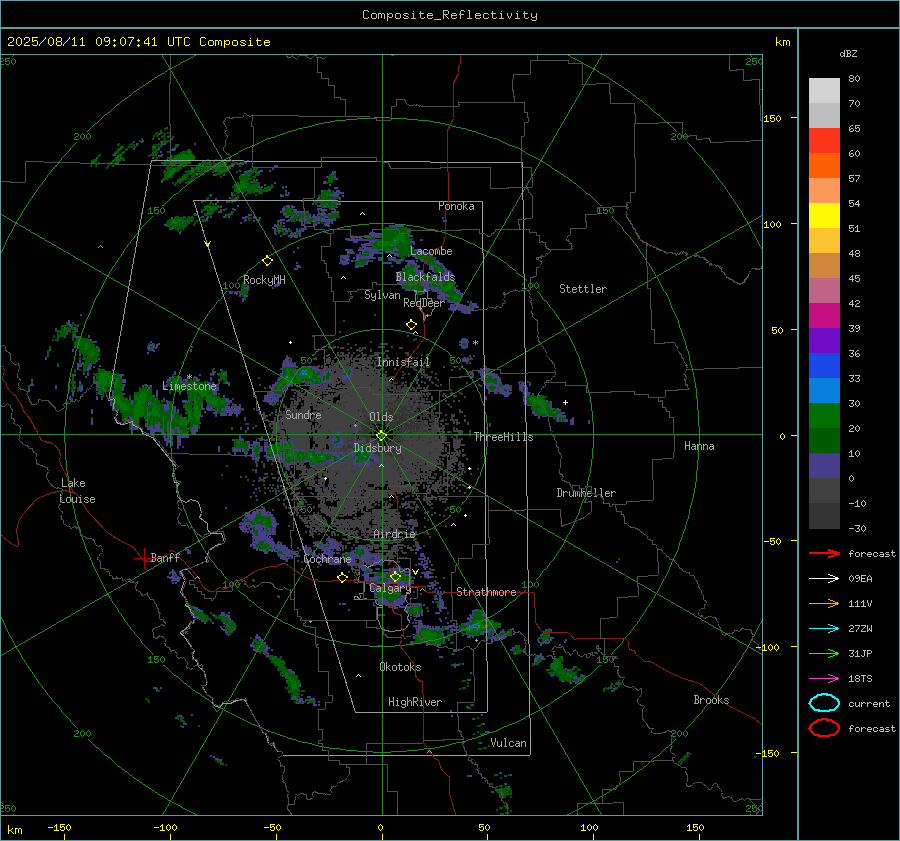Click the HighRiver city label
Viewport: 900px width, 841px height.
click(x=415, y=702)
